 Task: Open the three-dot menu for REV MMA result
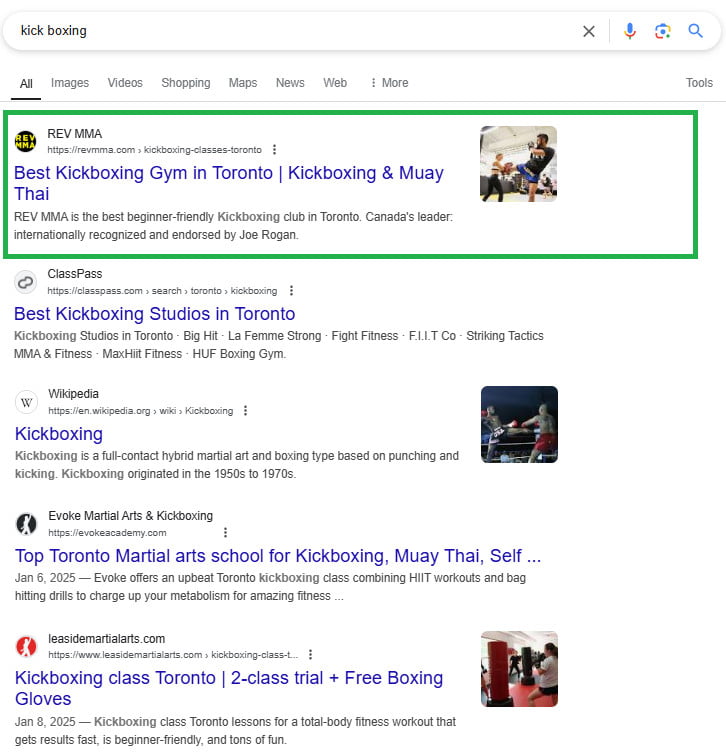pos(274,150)
